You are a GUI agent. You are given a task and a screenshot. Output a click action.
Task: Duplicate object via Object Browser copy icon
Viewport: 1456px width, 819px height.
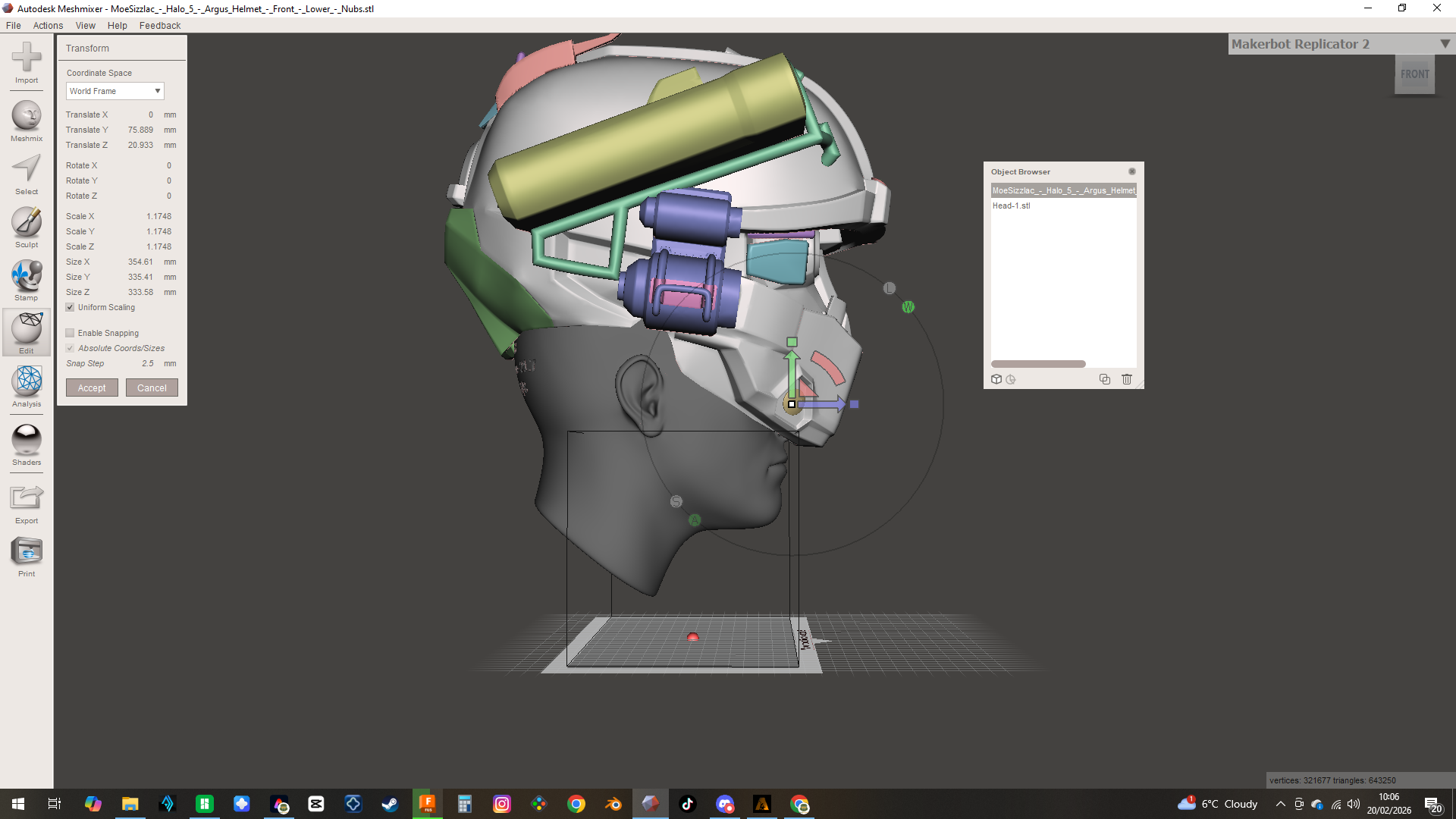pos(1105,379)
